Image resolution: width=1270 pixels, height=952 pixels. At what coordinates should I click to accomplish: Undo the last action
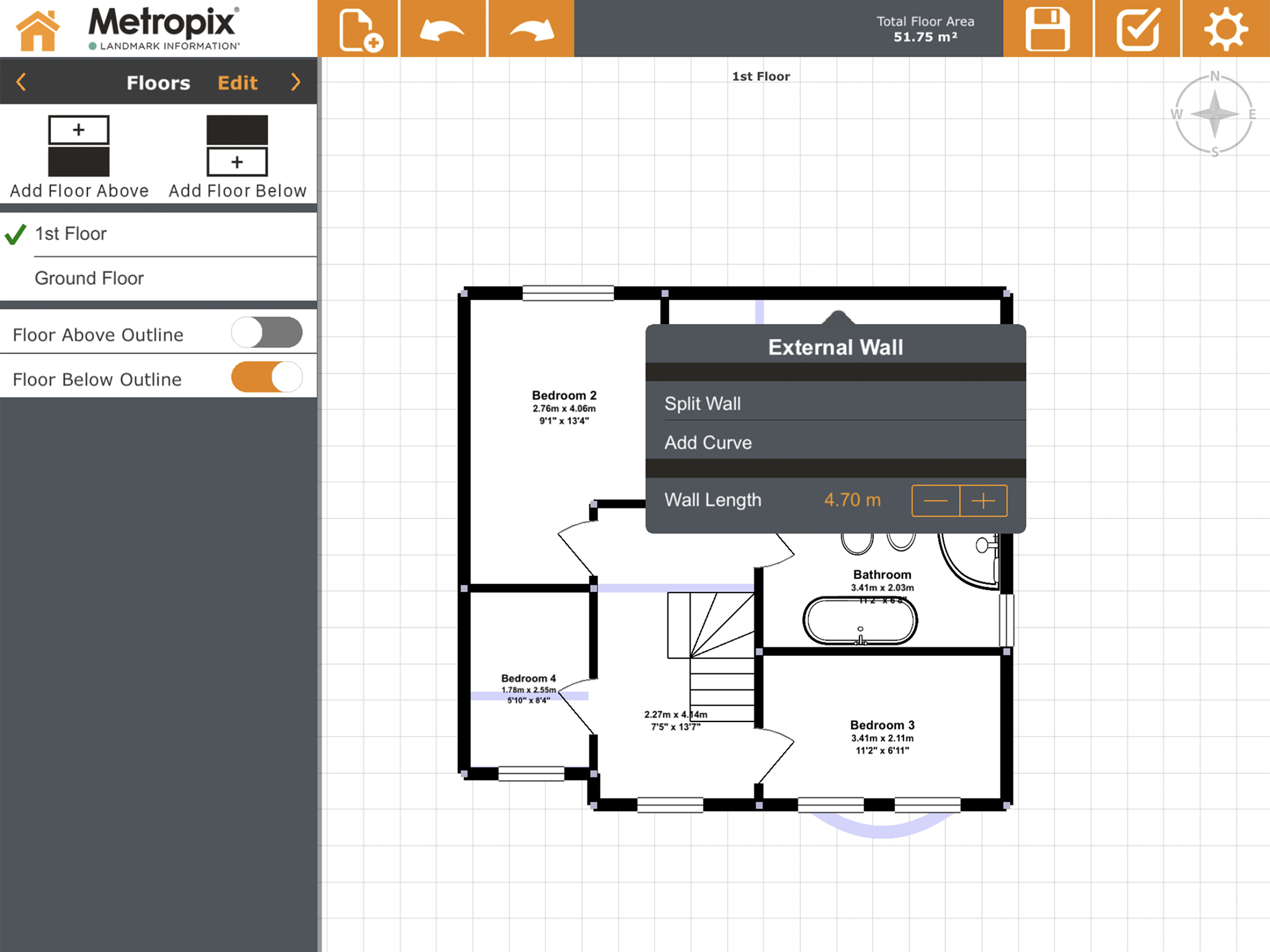(x=443, y=29)
